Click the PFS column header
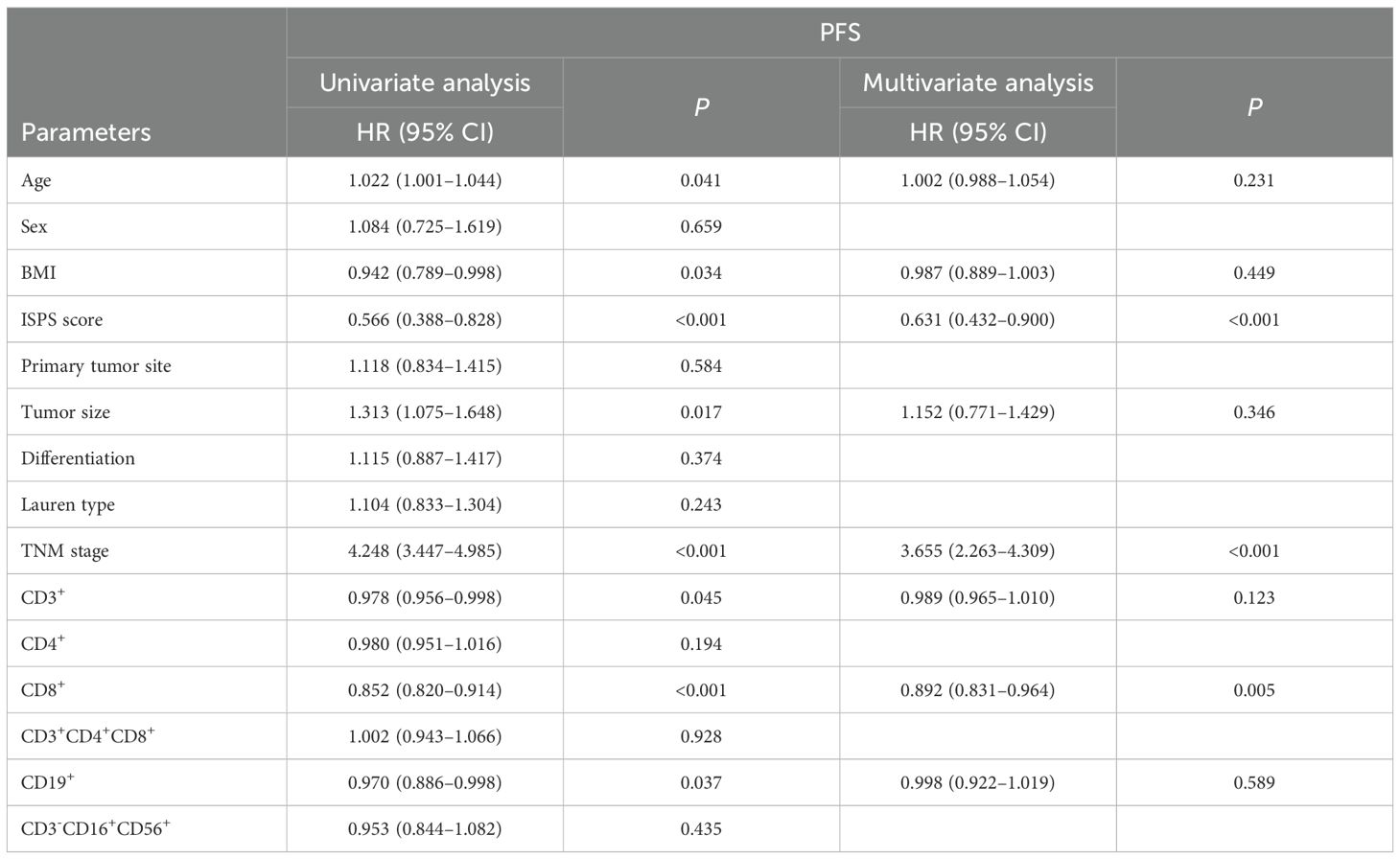 click(839, 33)
